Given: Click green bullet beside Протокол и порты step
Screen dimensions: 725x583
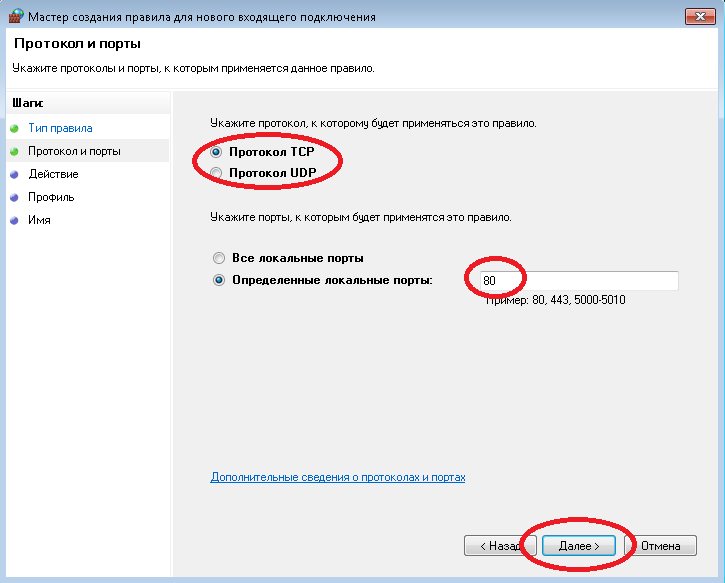Looking at the screenshot, I should [x=14, y=151].
